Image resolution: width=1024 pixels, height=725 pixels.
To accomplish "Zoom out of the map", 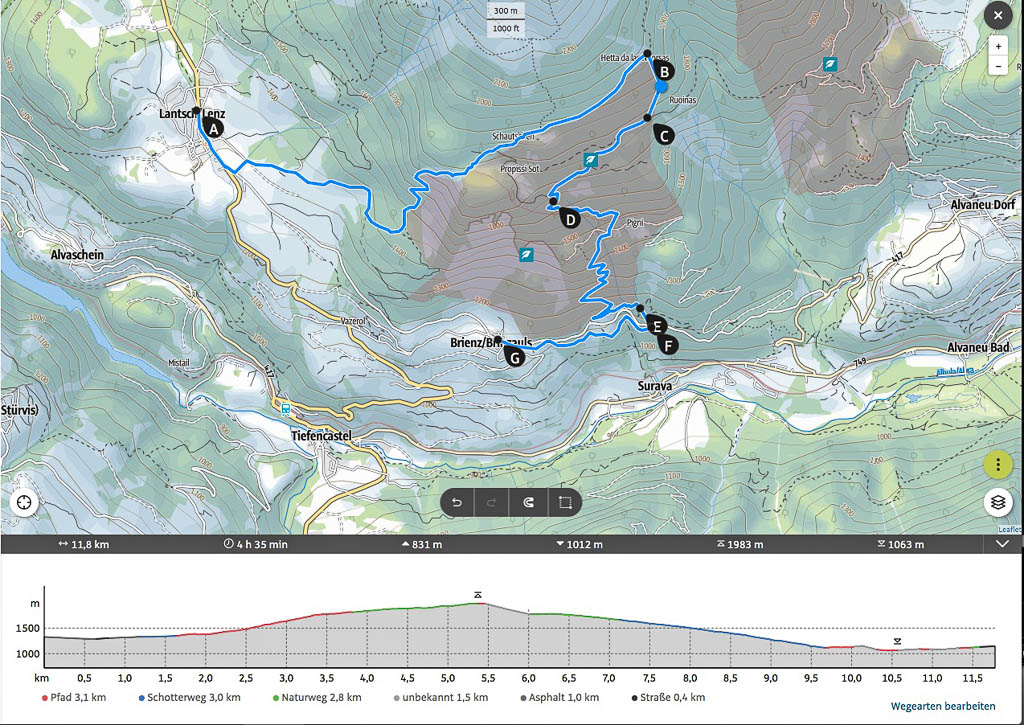I will click(x=997, y=66).
